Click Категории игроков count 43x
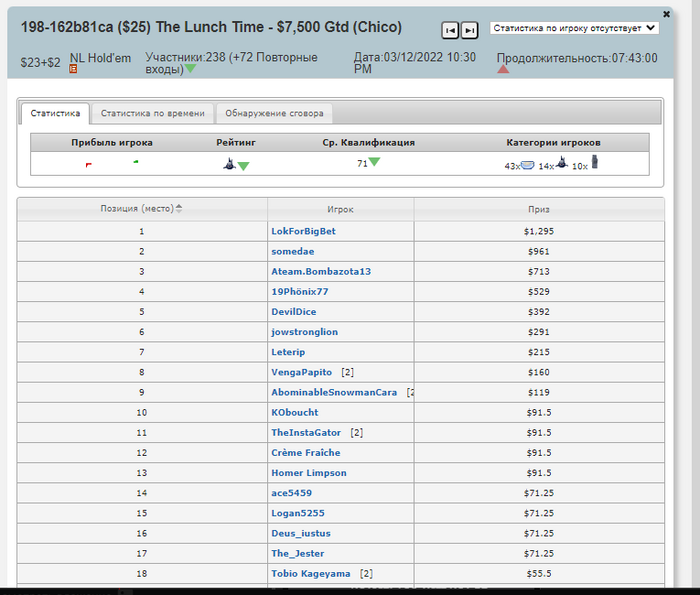This screenshot has height=595, width=700. 512,166
